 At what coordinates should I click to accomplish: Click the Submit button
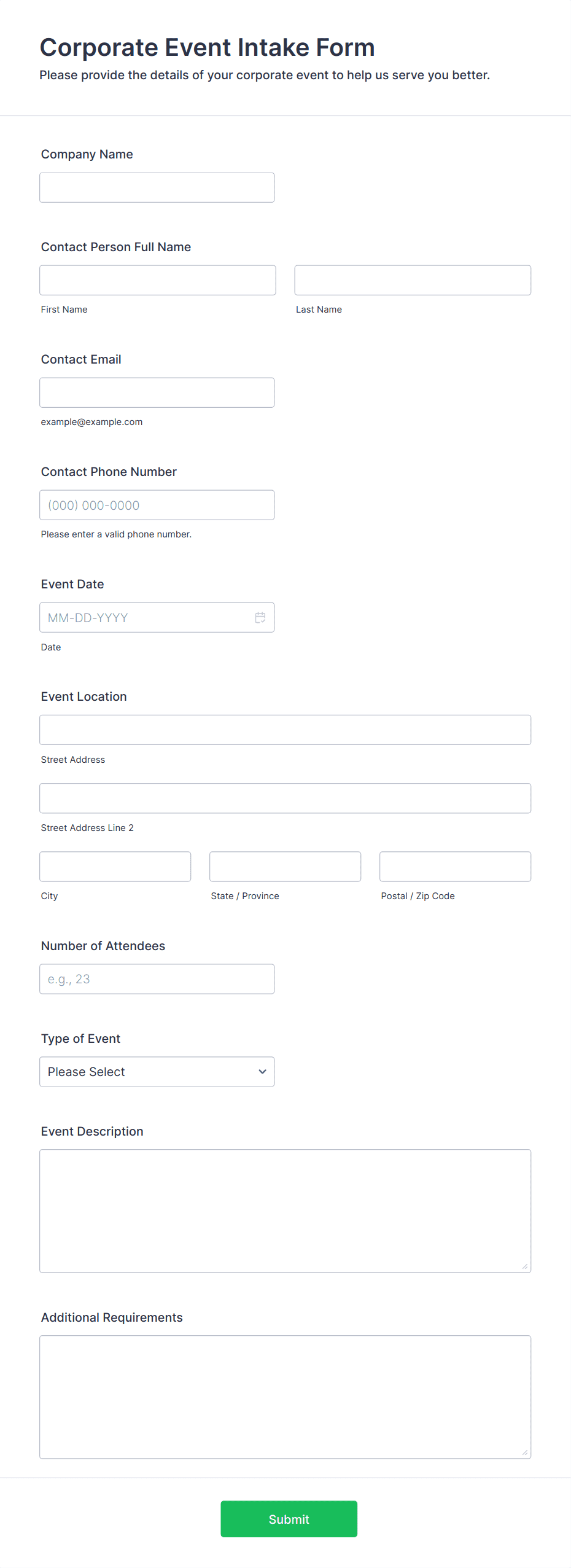click(x=289, y=1518)
